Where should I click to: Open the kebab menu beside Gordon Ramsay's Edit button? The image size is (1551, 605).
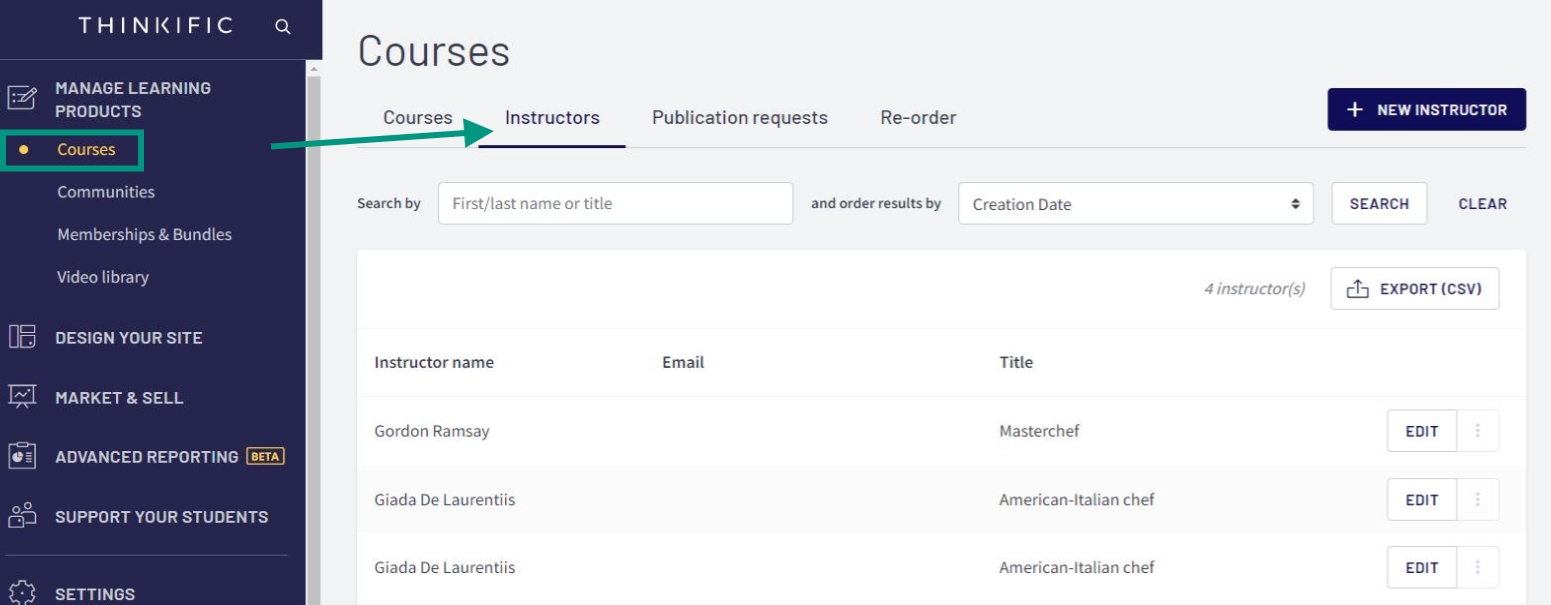point(1478,430)
